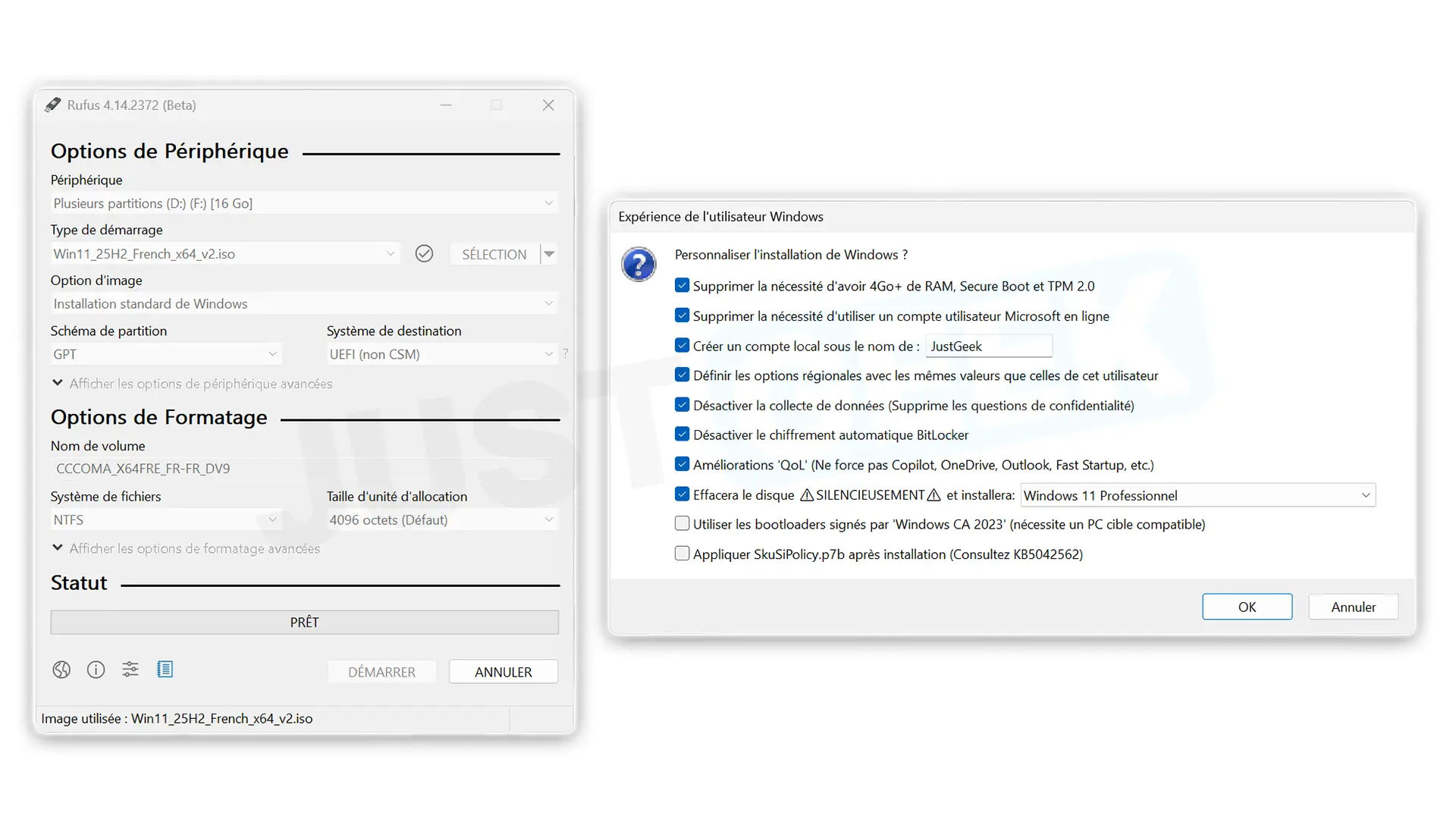
Task: Click the DÉMARRER button
Action: point(381,672)
